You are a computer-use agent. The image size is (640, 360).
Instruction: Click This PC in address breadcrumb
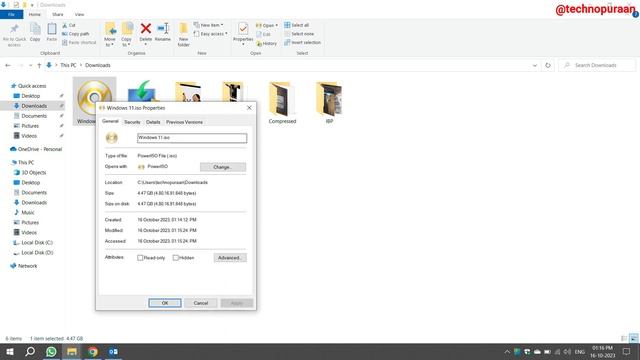68,65
